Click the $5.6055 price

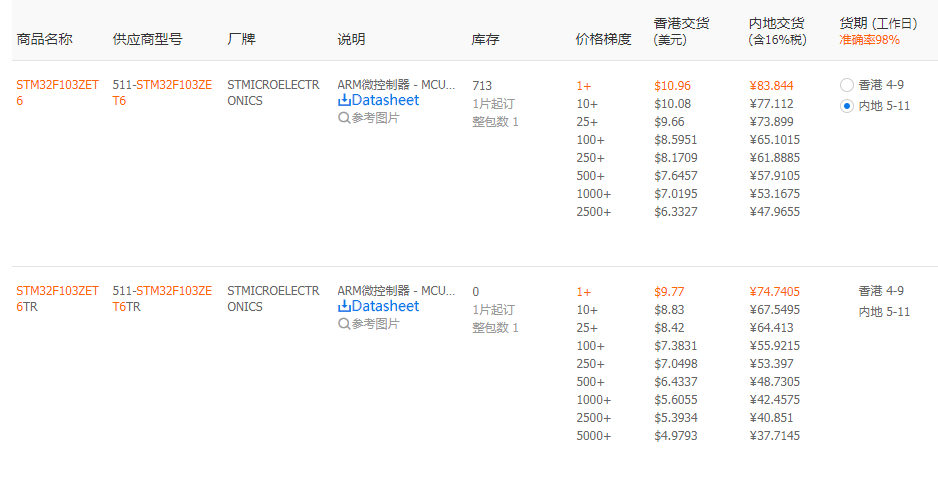(x=676, y=399)
